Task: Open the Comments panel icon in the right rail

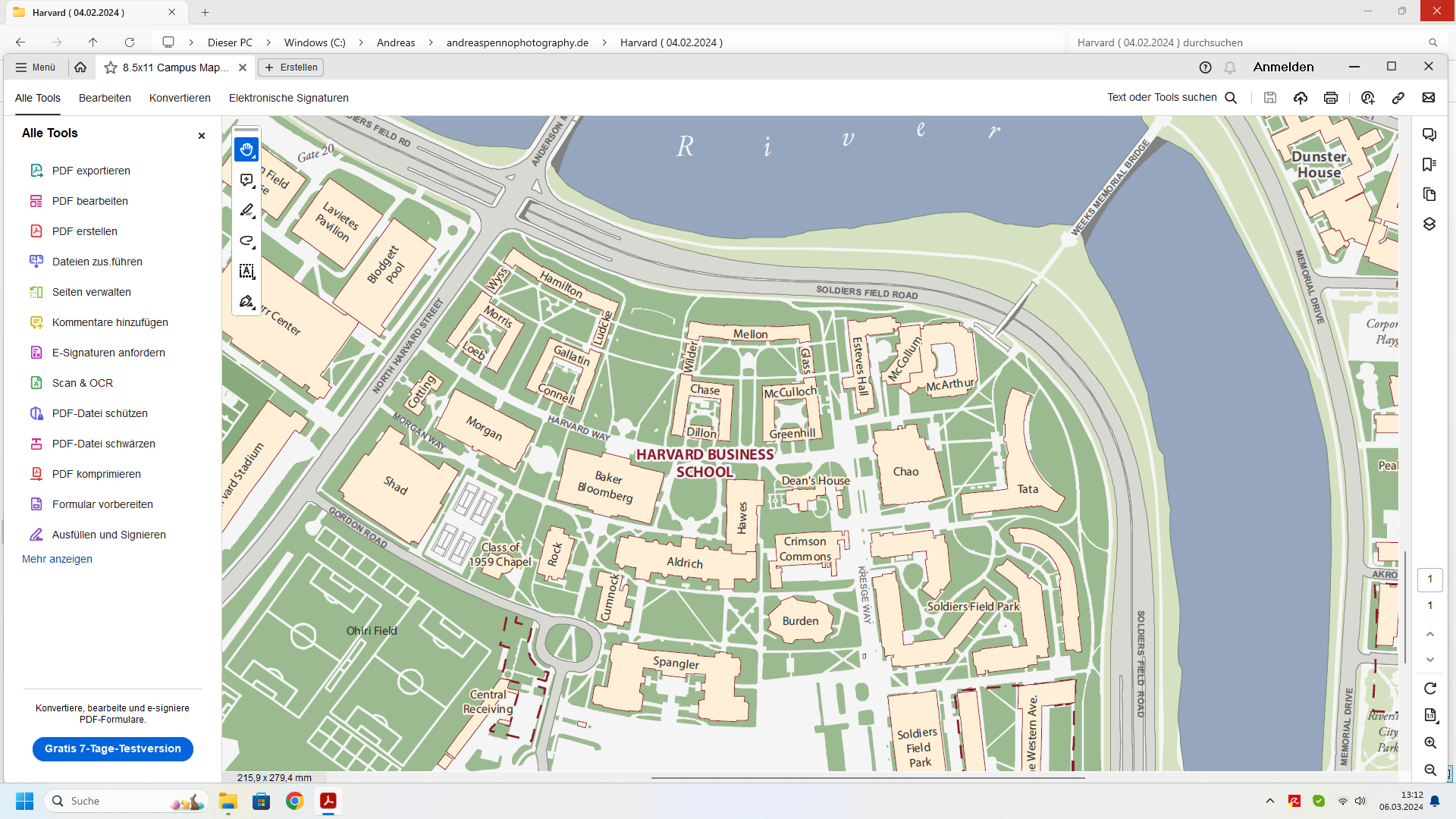Action: pyautogui.click(x=1429, y=135)
